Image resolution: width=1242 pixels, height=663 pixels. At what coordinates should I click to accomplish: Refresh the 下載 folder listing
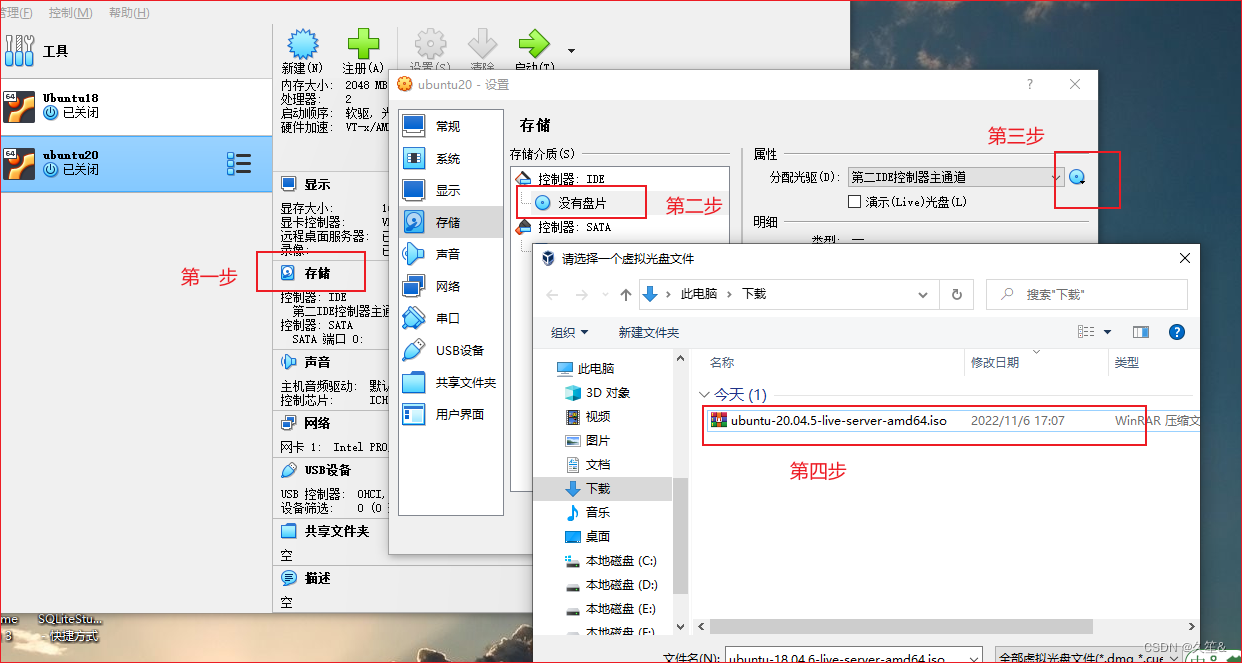click(957, 294)
